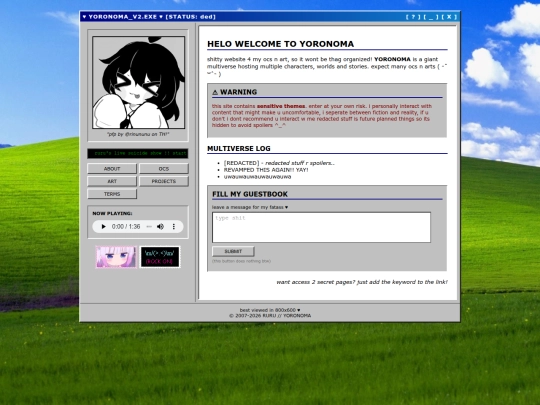Play the Now Playing audio track
The height and width of the screenshot is (405, 540).
[x=103, y=227]
